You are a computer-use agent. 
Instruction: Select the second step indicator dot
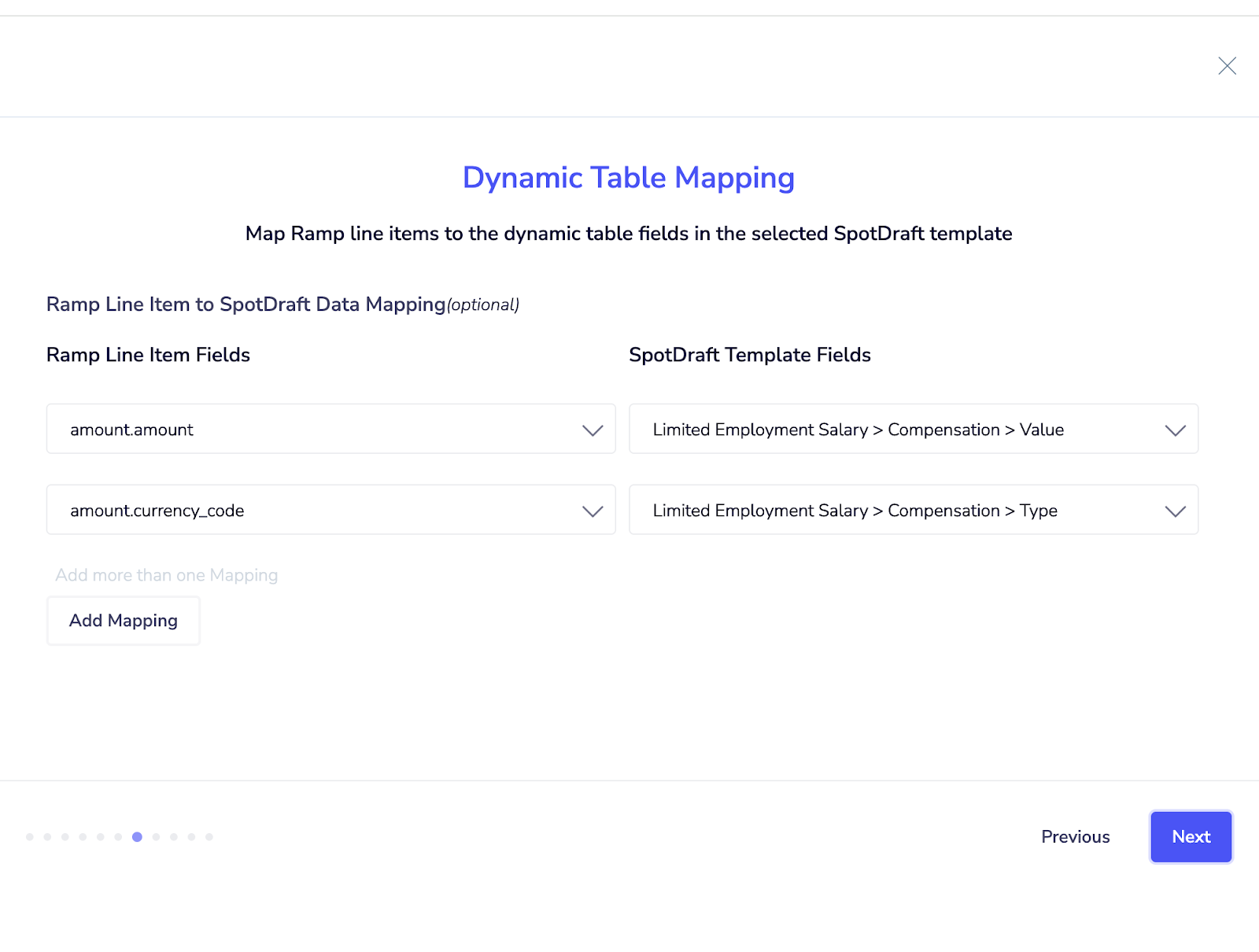click(x=48, y=837)
